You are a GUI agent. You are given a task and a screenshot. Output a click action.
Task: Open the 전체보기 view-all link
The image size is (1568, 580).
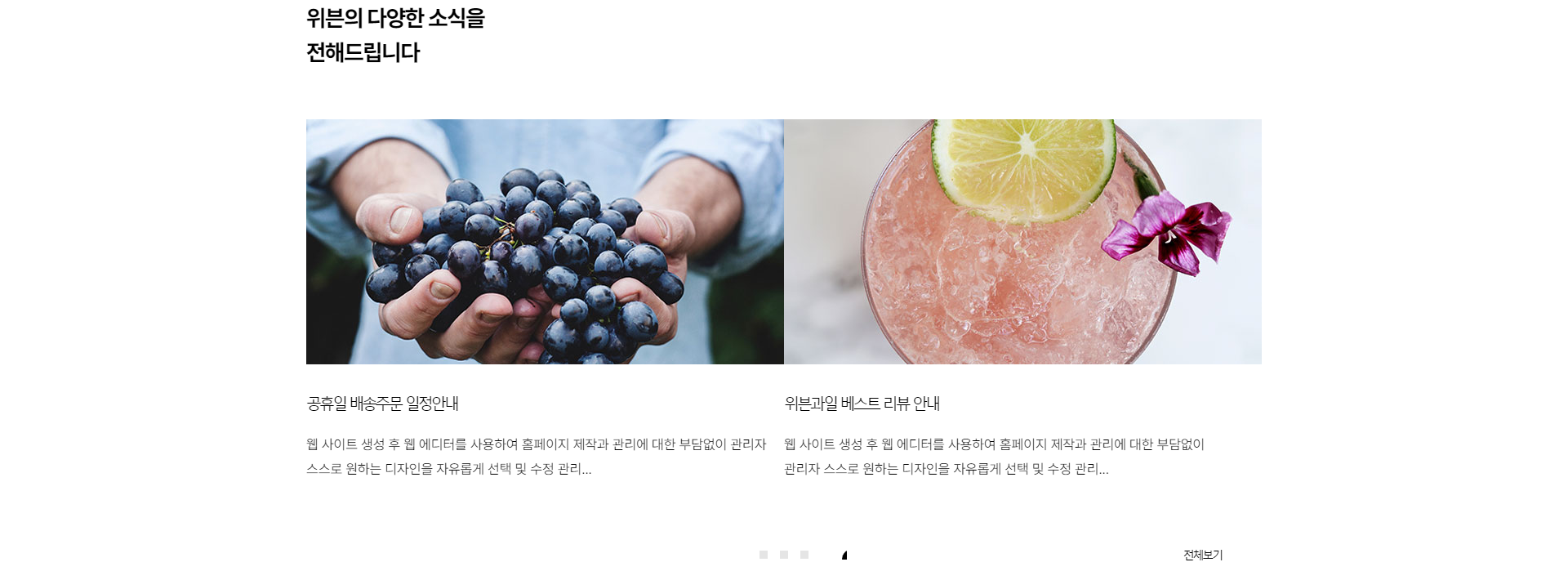pos(1203,555)
